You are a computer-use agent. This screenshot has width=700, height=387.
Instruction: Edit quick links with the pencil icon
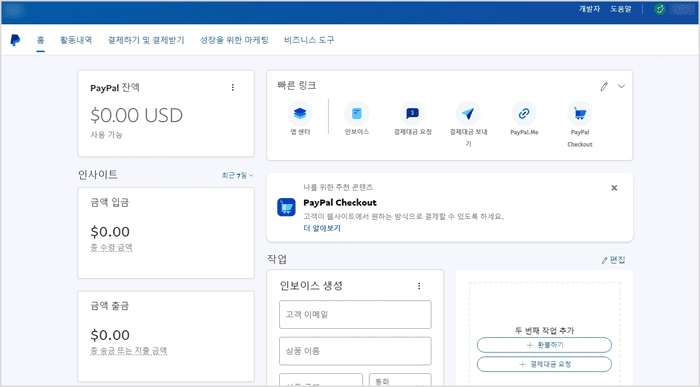pos(604,86)
